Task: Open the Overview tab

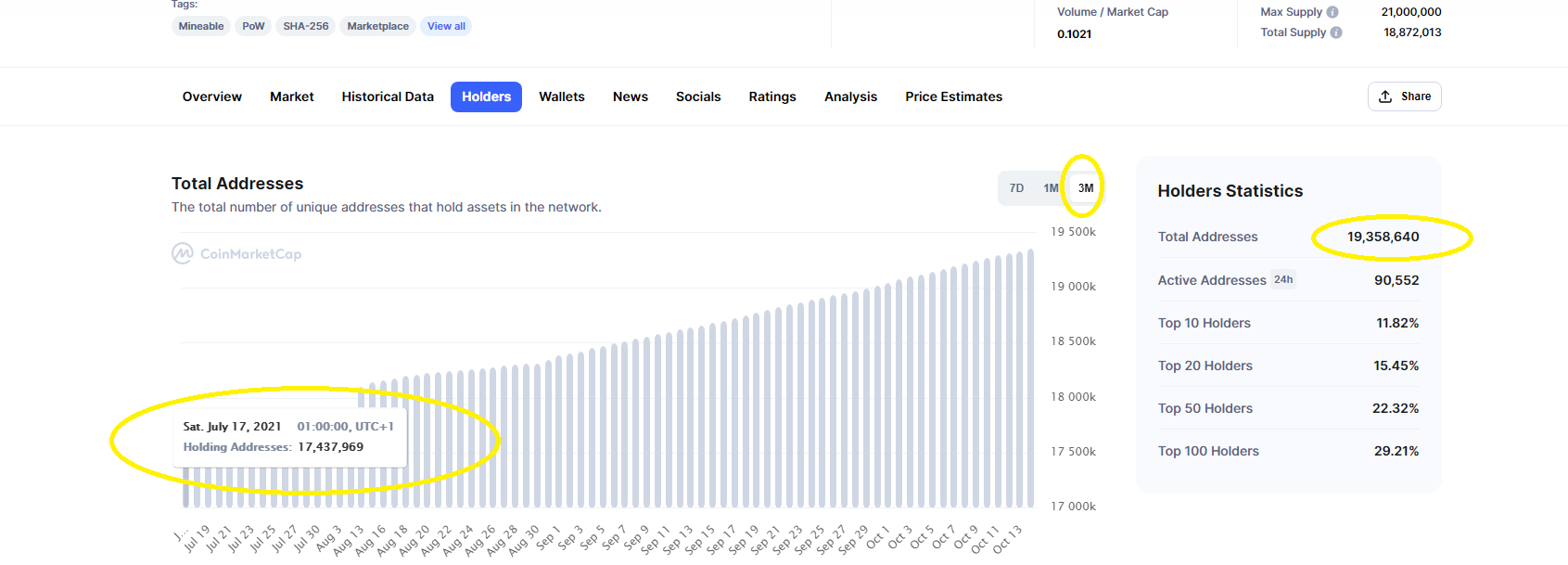Action: [x=212, y=96]
